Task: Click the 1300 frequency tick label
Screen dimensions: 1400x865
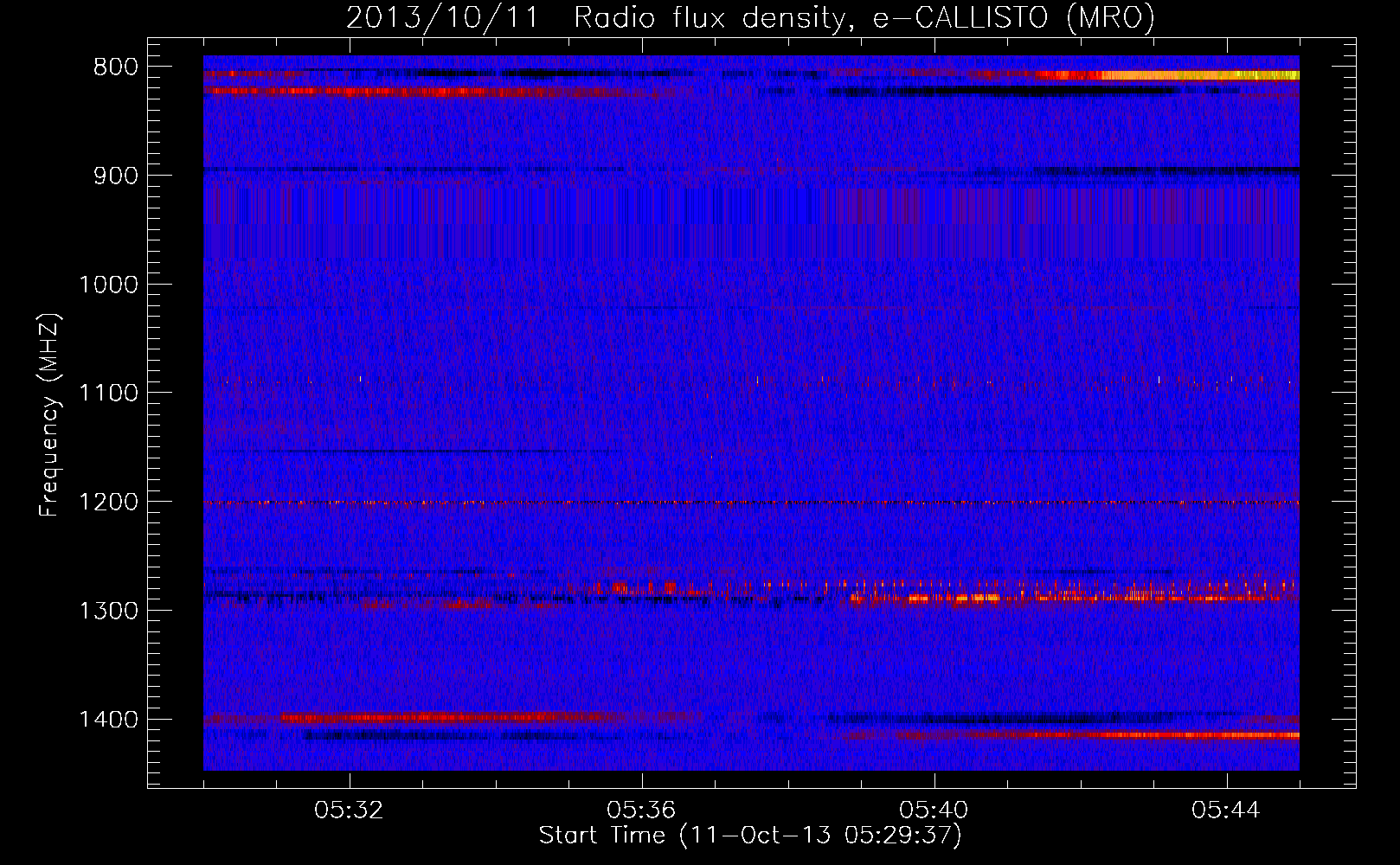Action: (108, 611)
